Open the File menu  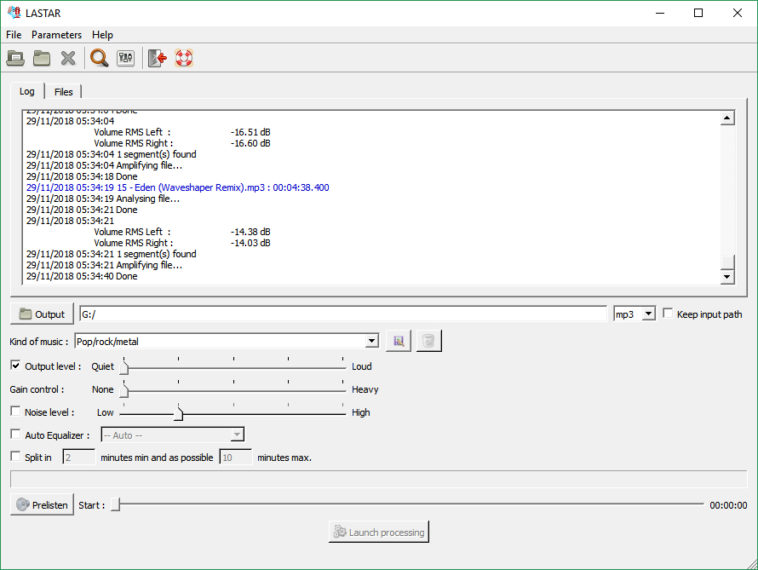[14, 35]
